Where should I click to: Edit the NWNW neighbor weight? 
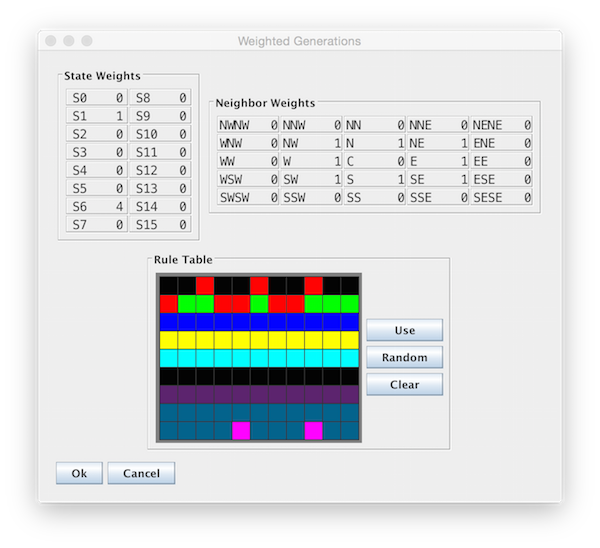click(x=248, y=125)
